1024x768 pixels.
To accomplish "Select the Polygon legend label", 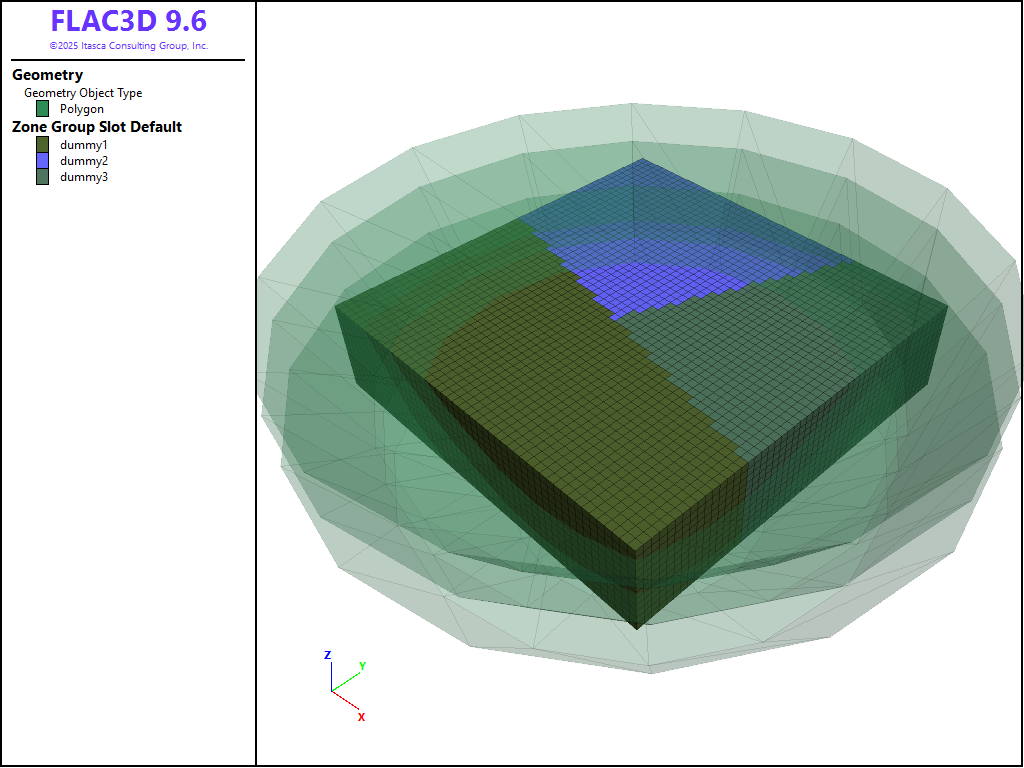I will 81,109.
